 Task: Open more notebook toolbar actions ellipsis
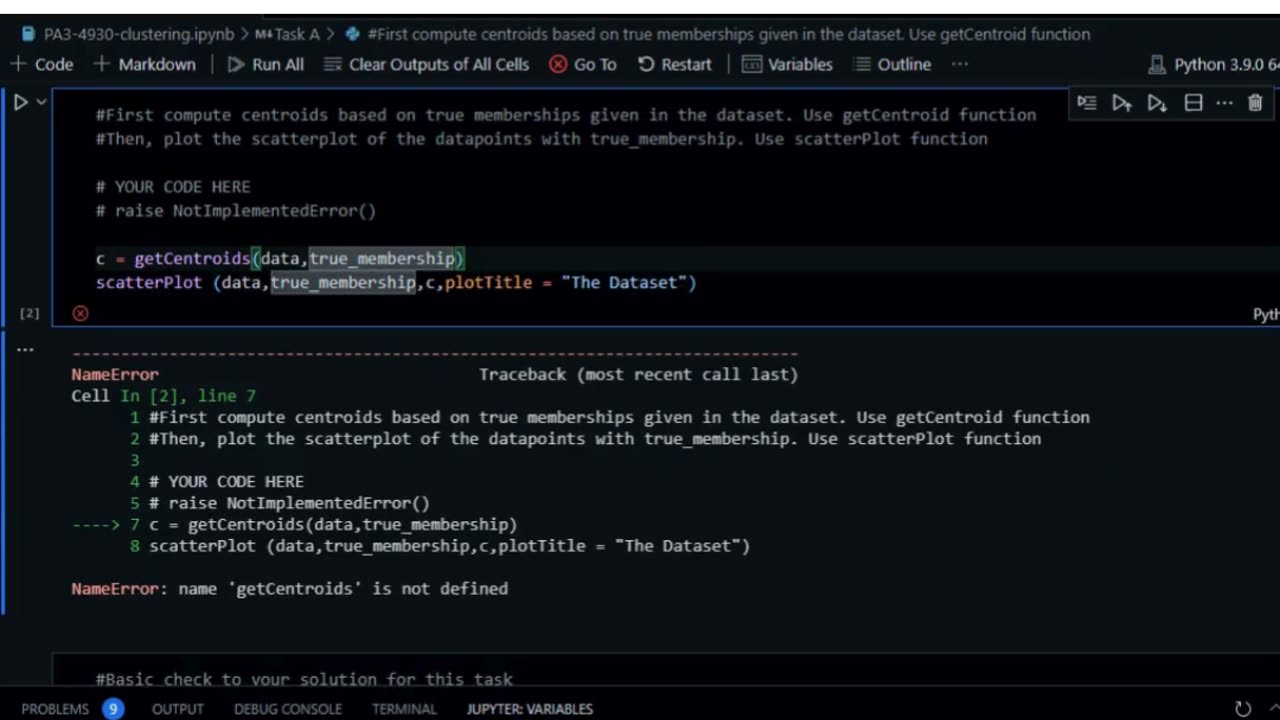point(960,64)
